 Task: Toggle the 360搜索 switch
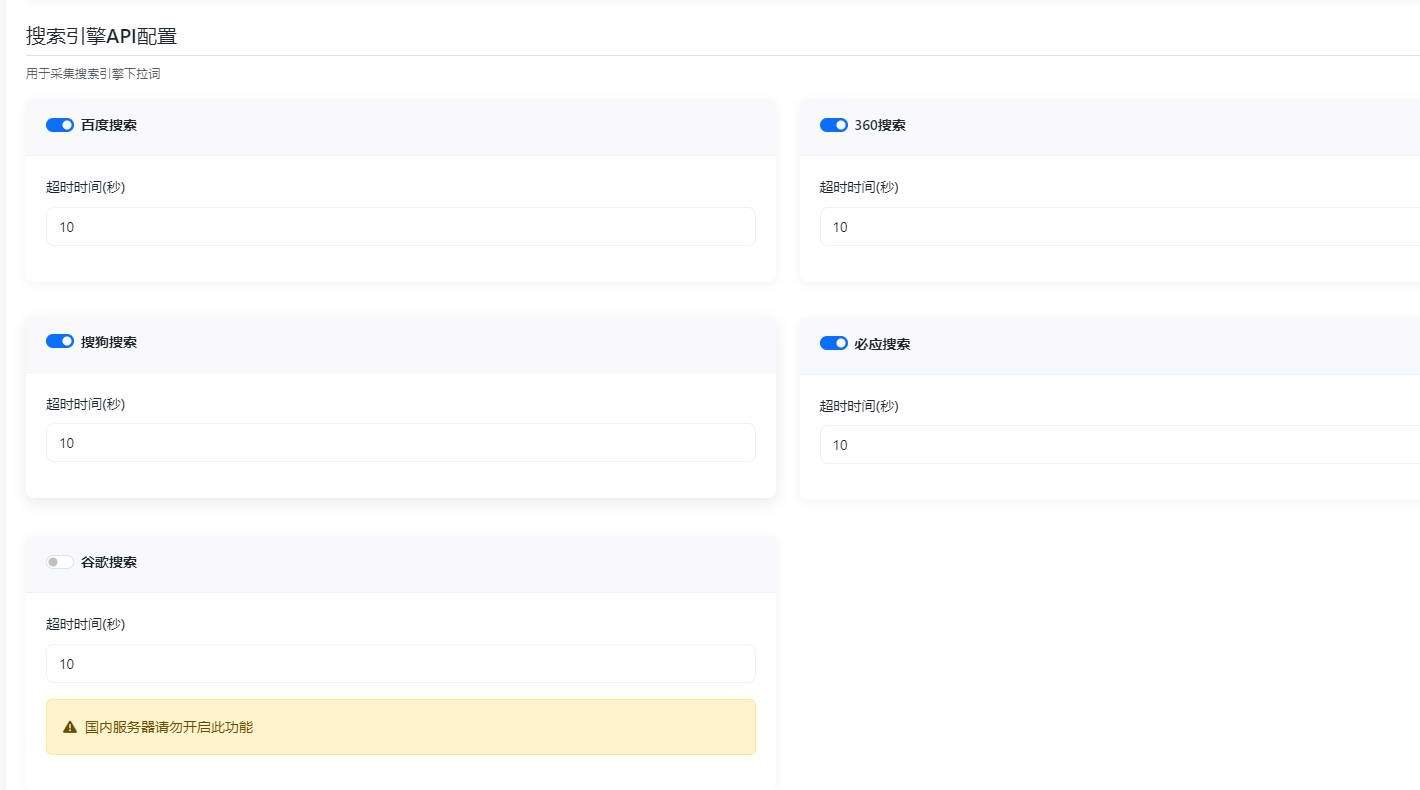[x=834, y=125]
